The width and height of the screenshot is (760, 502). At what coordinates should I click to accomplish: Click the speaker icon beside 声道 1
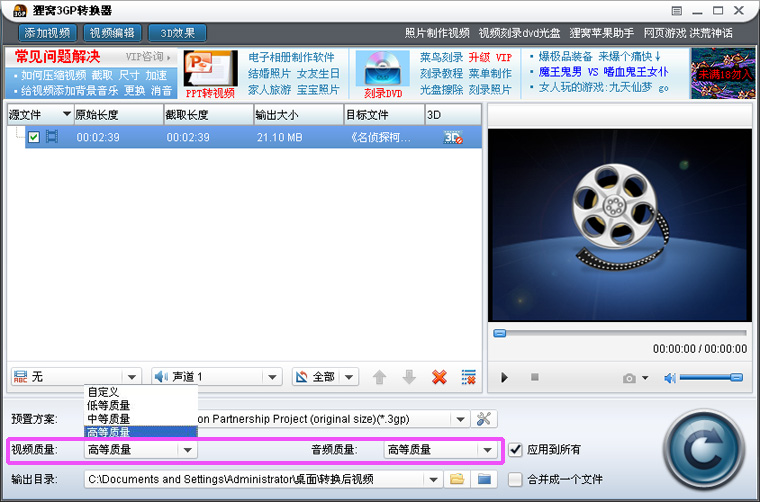(x=161, y=376)
